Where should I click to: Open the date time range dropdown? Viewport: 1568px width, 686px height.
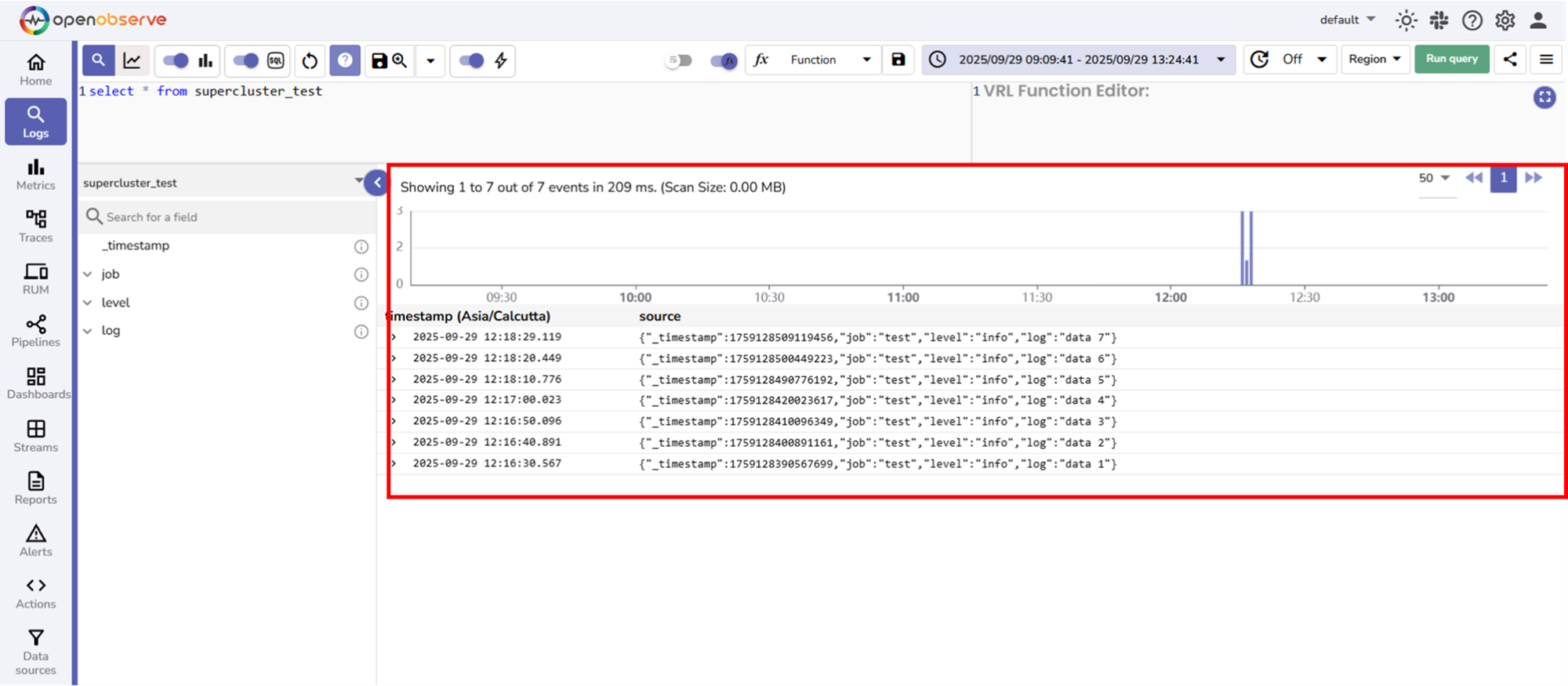1078,60
